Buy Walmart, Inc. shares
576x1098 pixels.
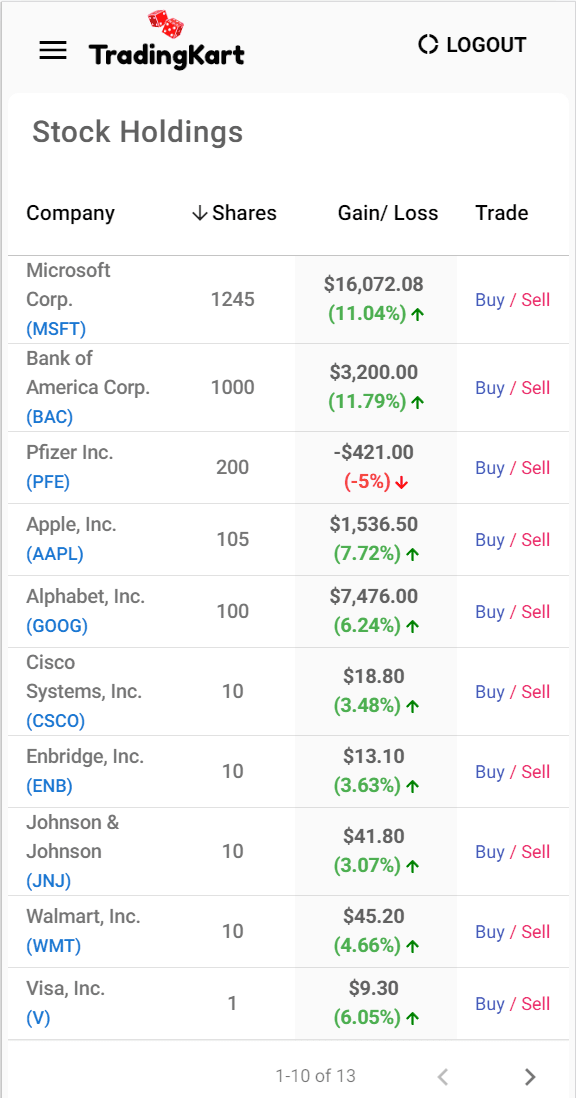tap(490, 932)
